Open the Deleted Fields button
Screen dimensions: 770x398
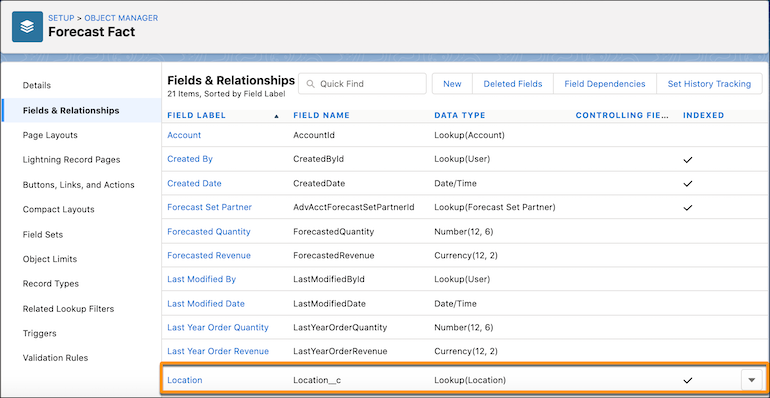point(513,84)
